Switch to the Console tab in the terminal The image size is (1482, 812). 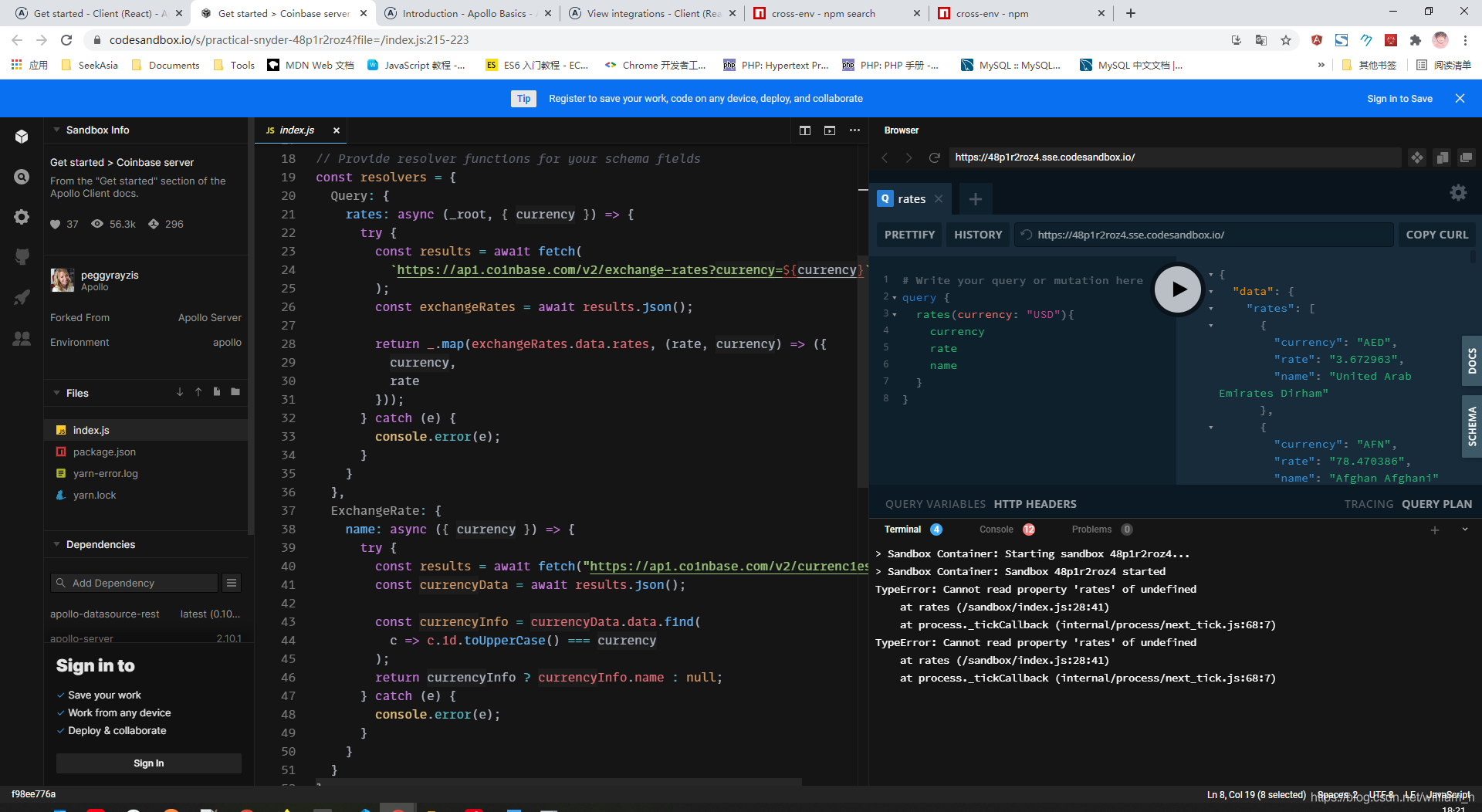coord(996,529)
